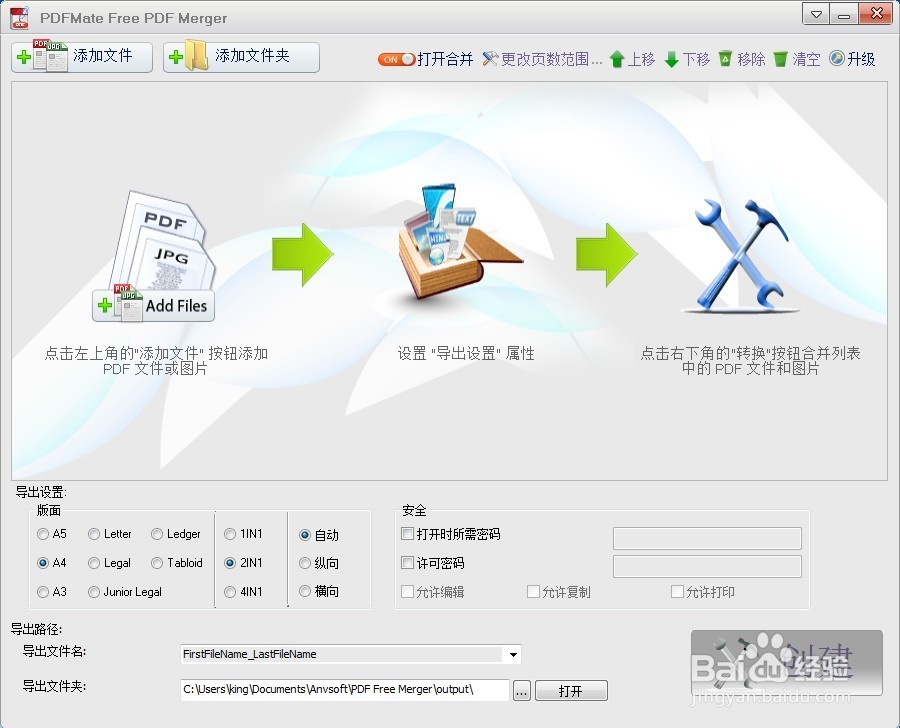The height and width of the screenshot is (728, 900).
Task: Check the 允许复制 option
Action: point(533,591)
